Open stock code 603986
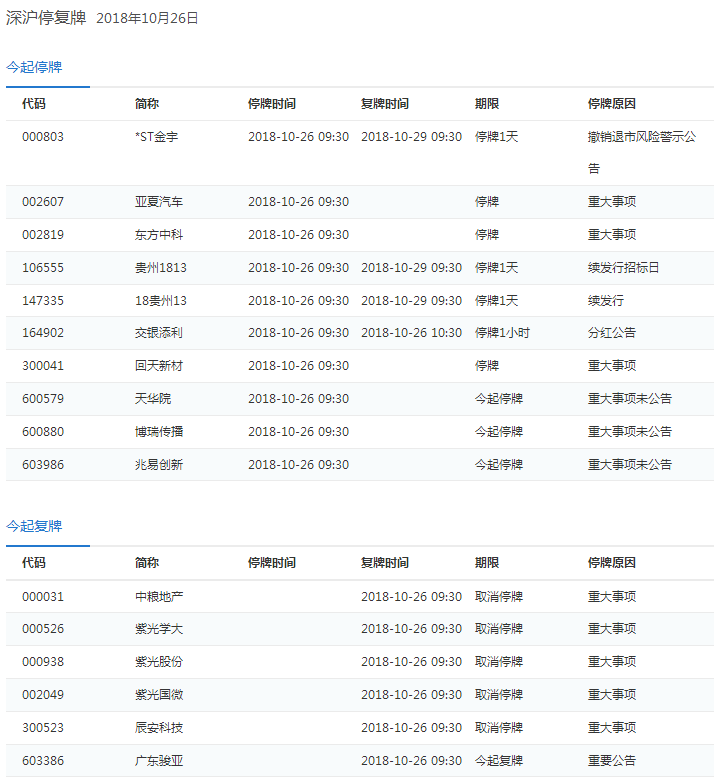 click(42, 465)
